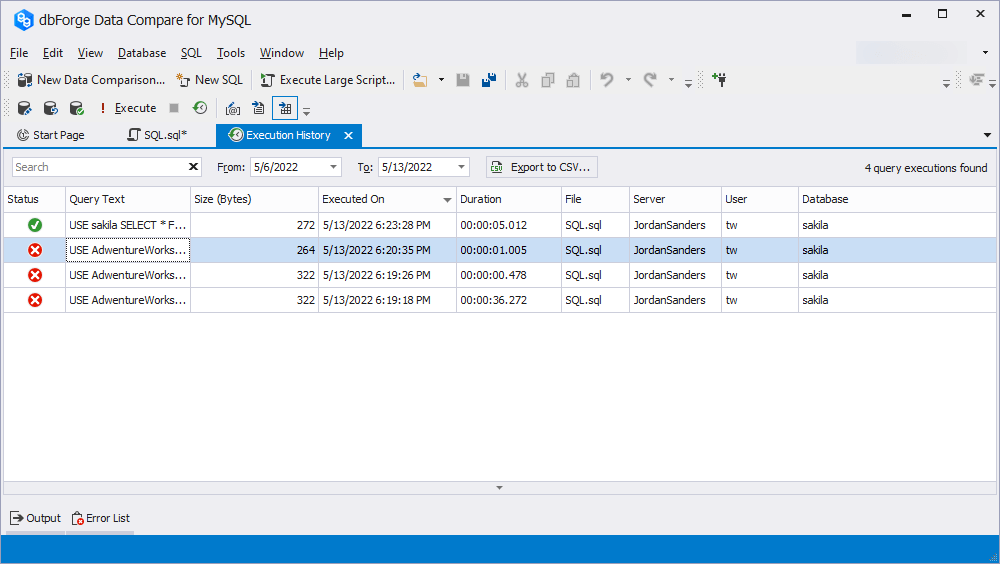Click the Execute button

128,108
